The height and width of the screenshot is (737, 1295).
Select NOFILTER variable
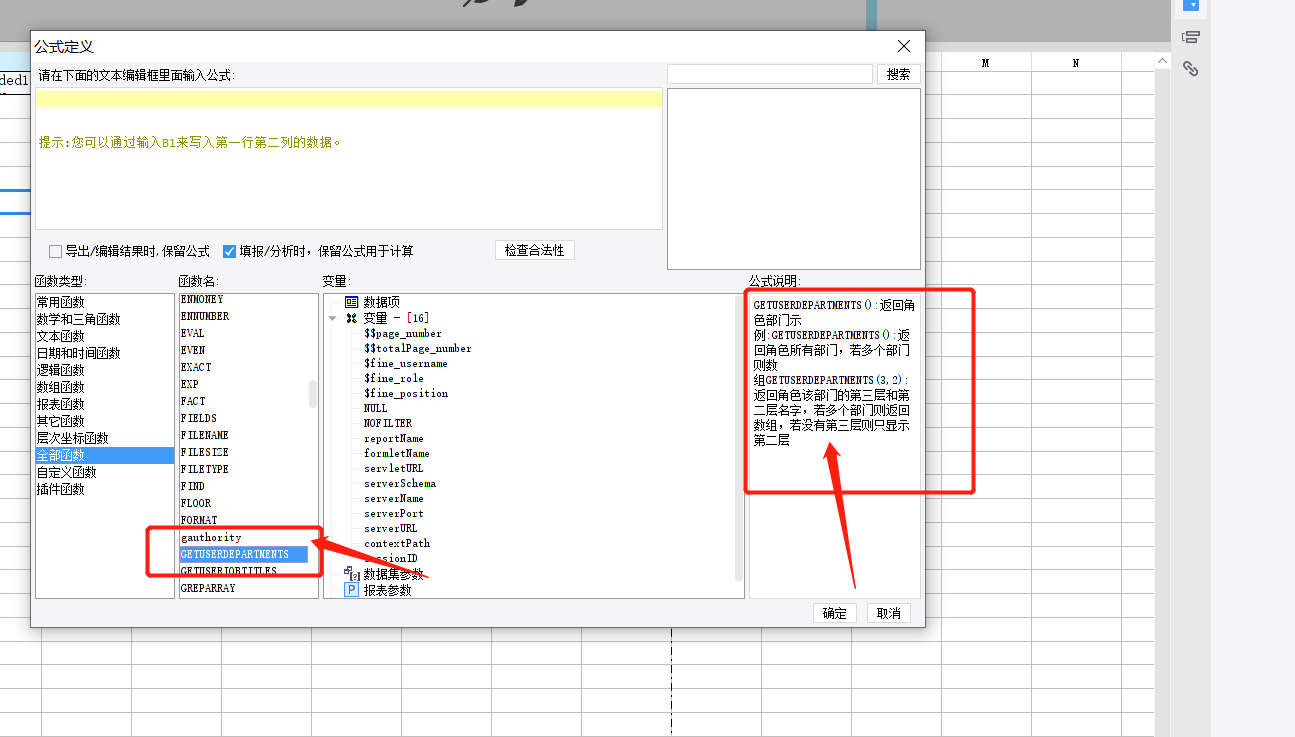pos(387,423)
